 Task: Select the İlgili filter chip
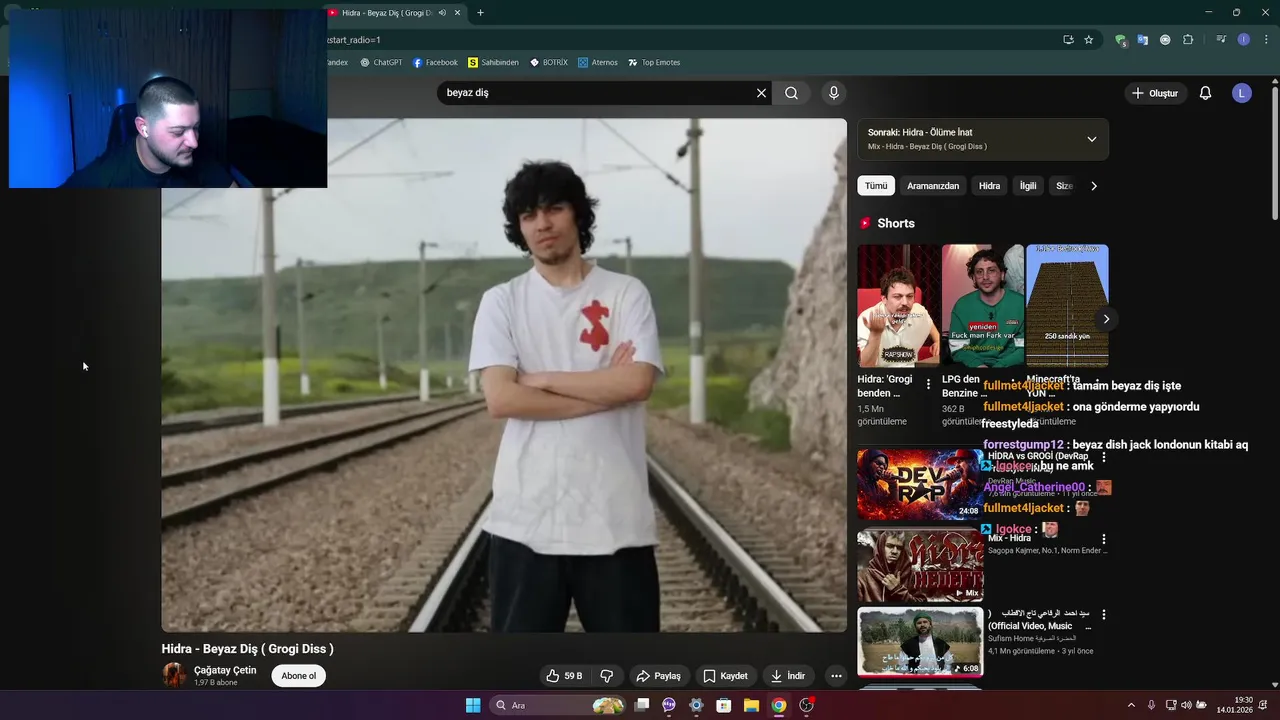pos(1028,186)
